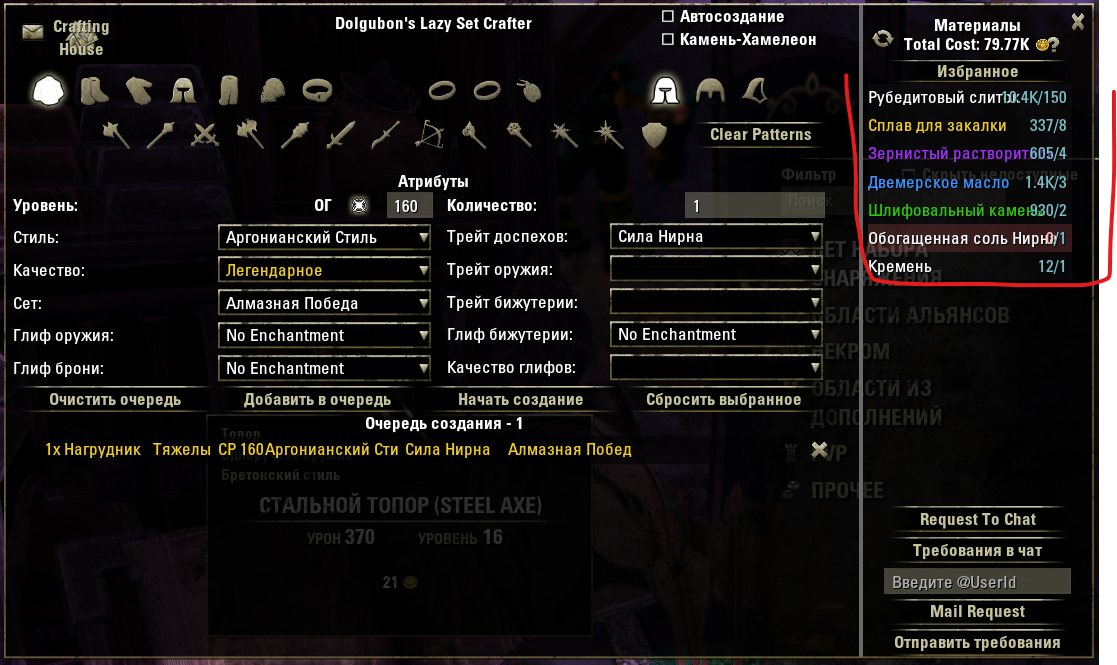Image resolution: width=1117 pixels, height=665 pixels.
Task: Open the mail envelope icon
Action: point(33,32)
